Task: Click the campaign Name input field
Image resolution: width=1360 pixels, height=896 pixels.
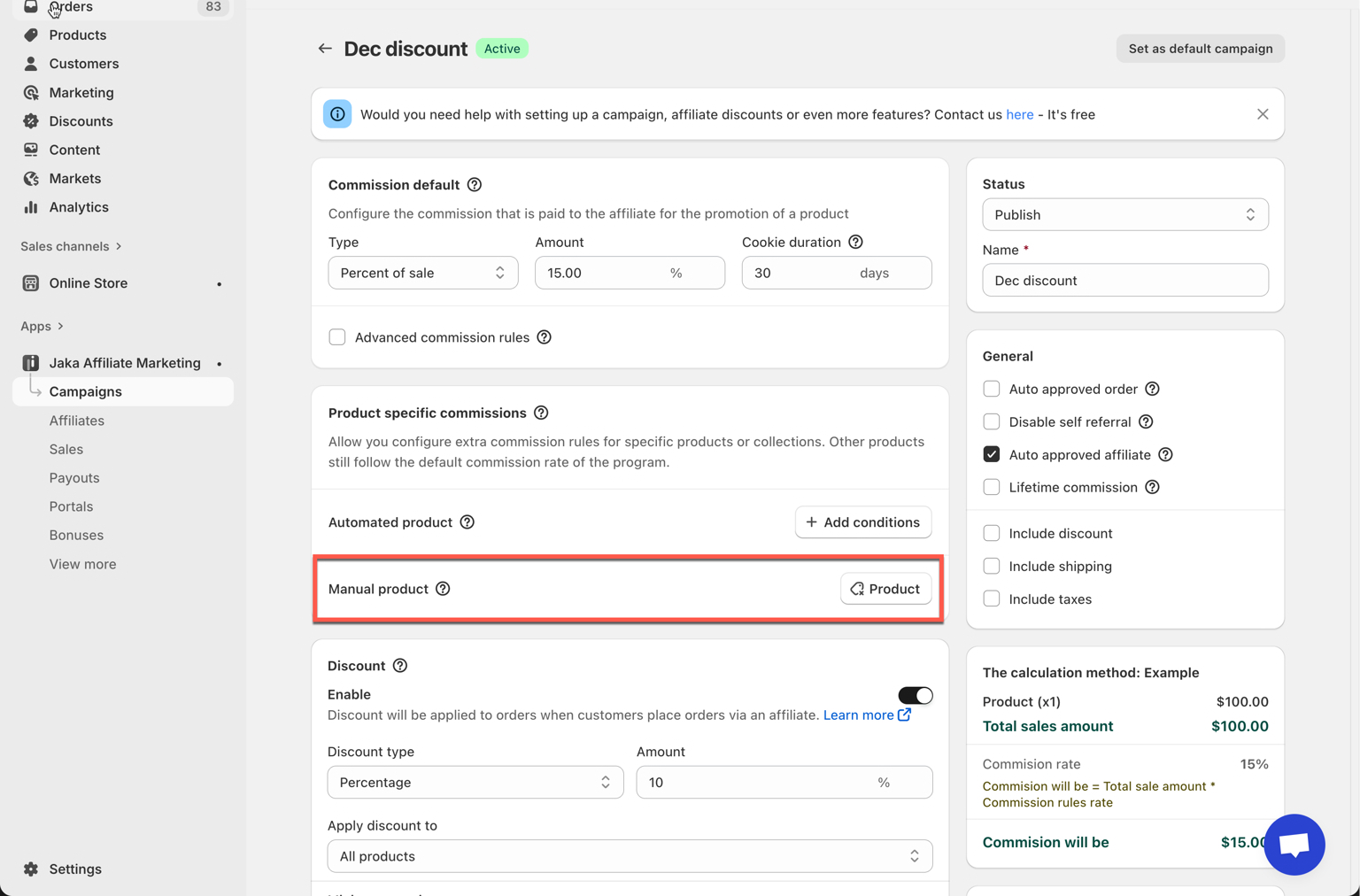Action: (x=1124, y=281)
